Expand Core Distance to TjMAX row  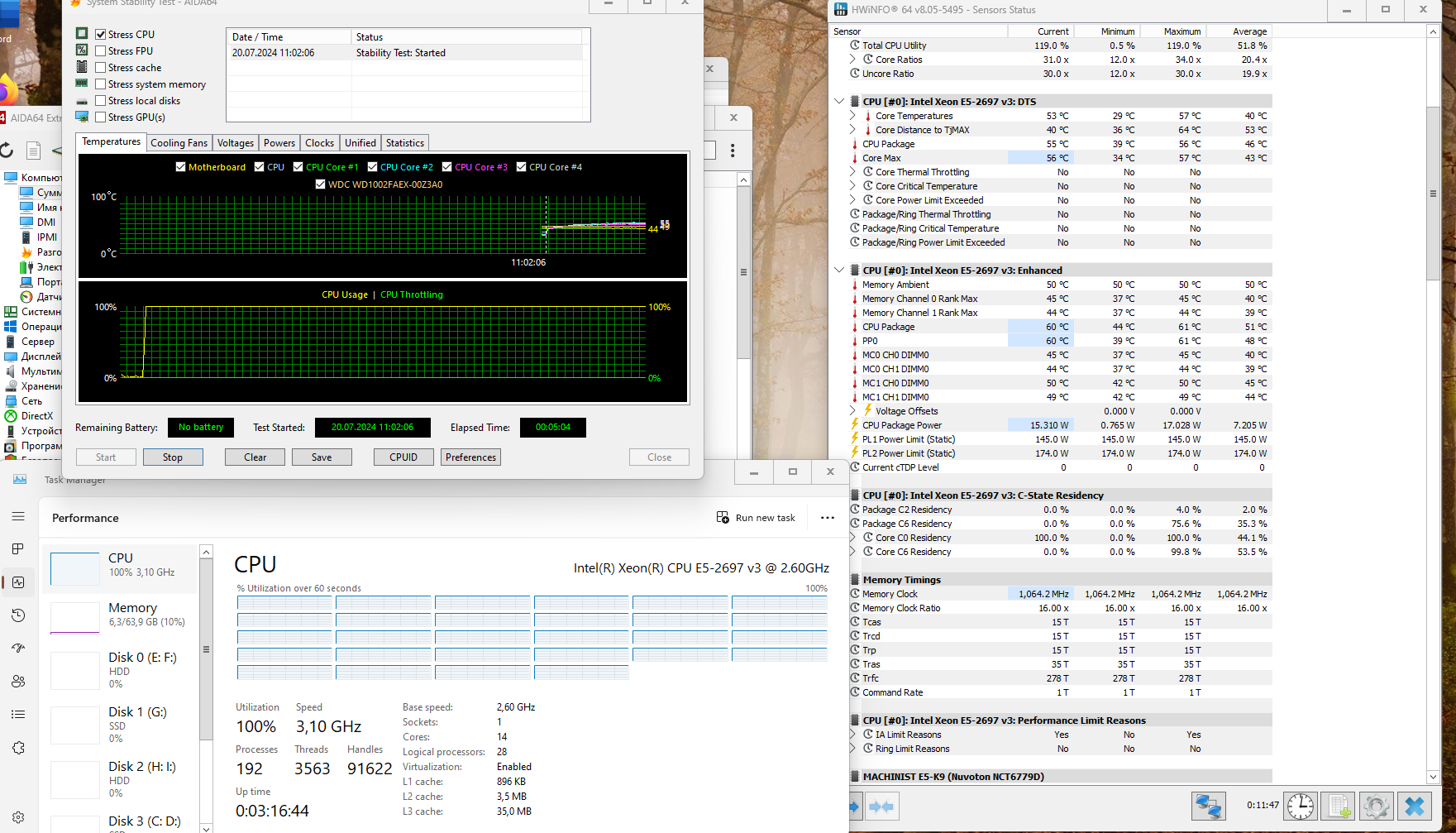click(x=852, y=130)
